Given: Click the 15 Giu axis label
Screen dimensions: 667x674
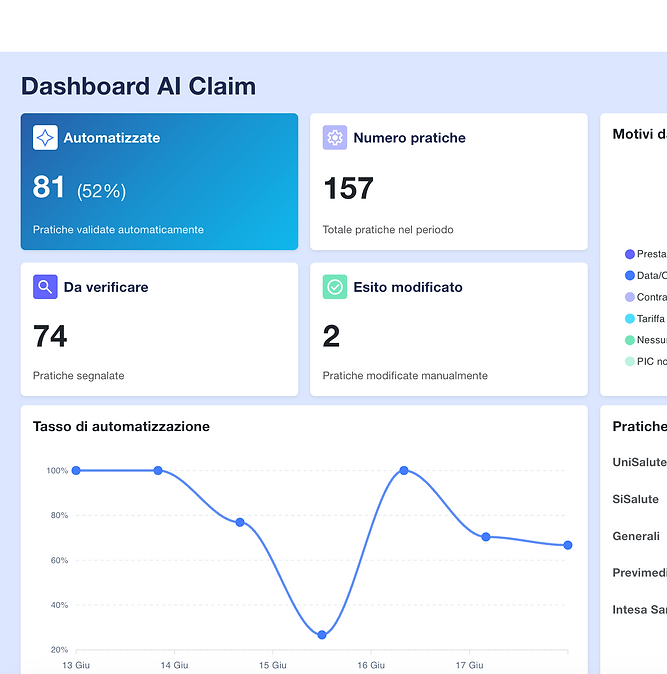Looking at the screenshot, I should [272, 665].
